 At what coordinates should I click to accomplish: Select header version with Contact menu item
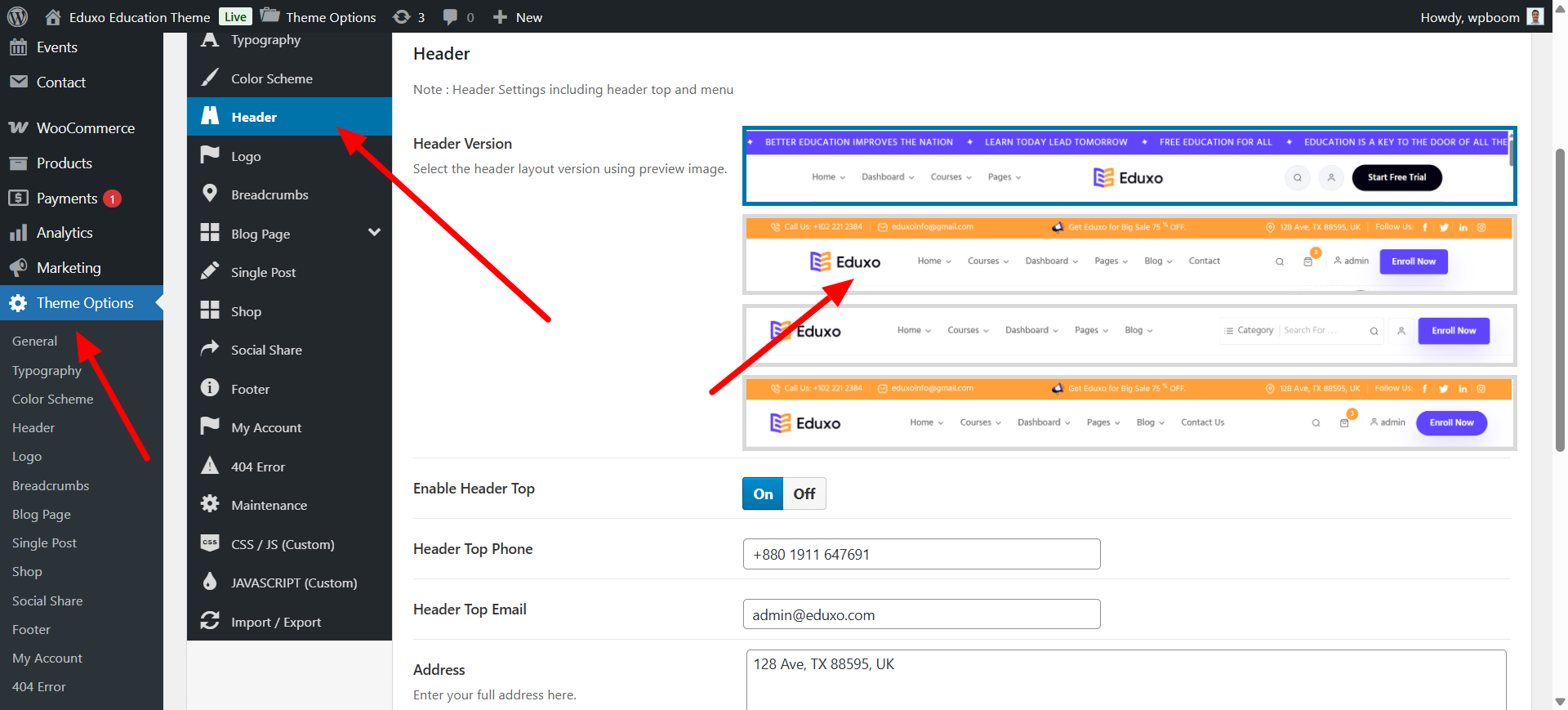[x=1129, y=254]
